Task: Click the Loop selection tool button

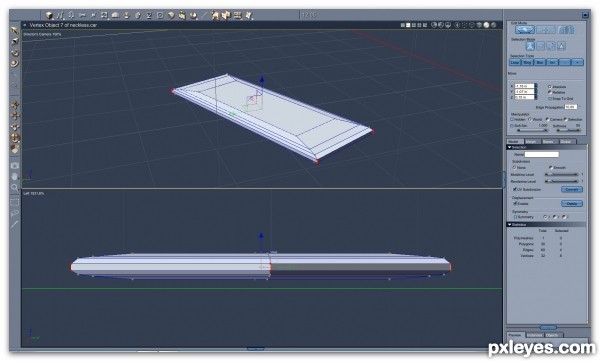Action: 515,62
